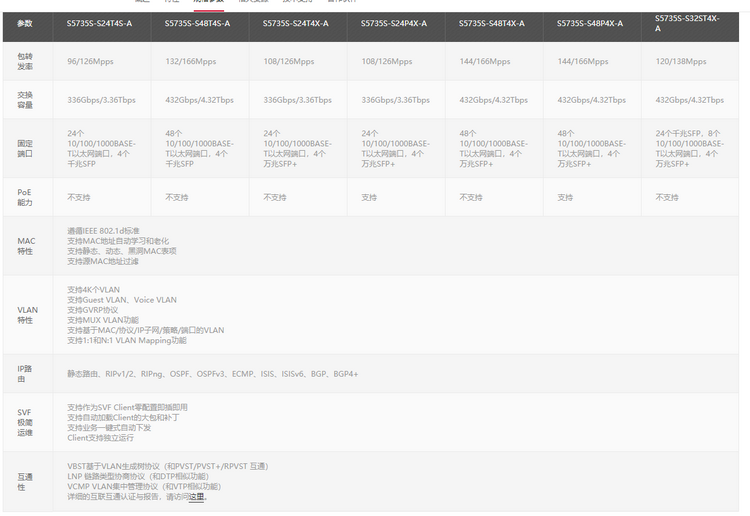Click 336Gbps/3.36Tbps under S5735S-S24T4X-A
The image size is (750, 516).
(x=298, y=100)
